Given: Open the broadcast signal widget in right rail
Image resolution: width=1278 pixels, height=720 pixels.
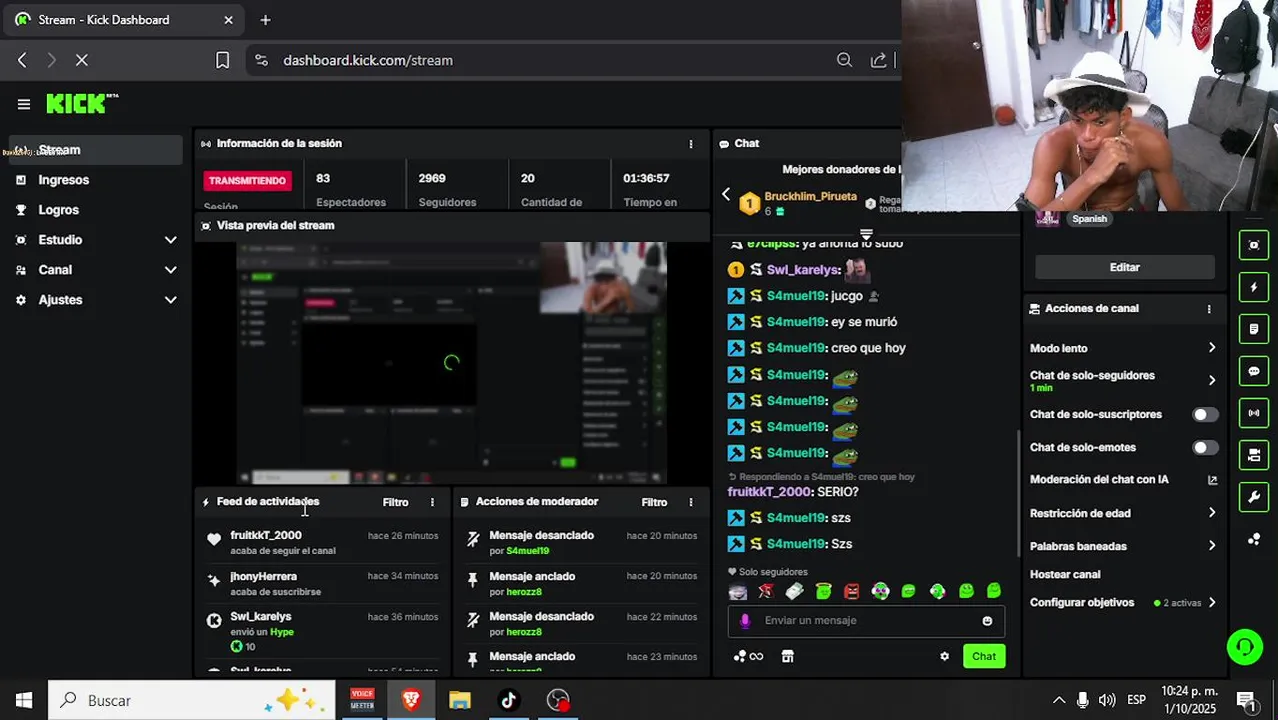Looking at the screenshot, I should [1254, 413].
